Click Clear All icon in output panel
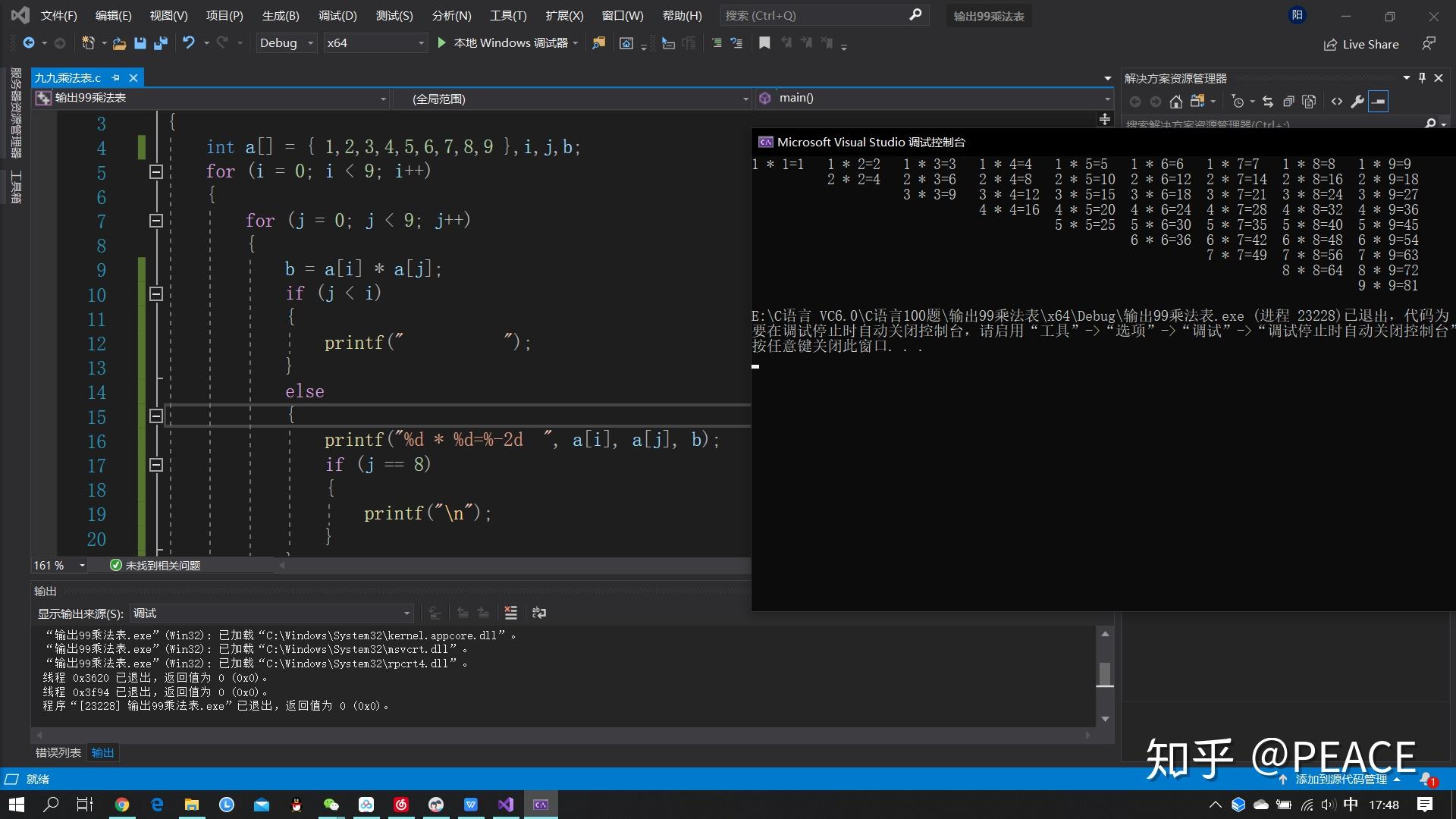1456x819 pixels. 510,613
